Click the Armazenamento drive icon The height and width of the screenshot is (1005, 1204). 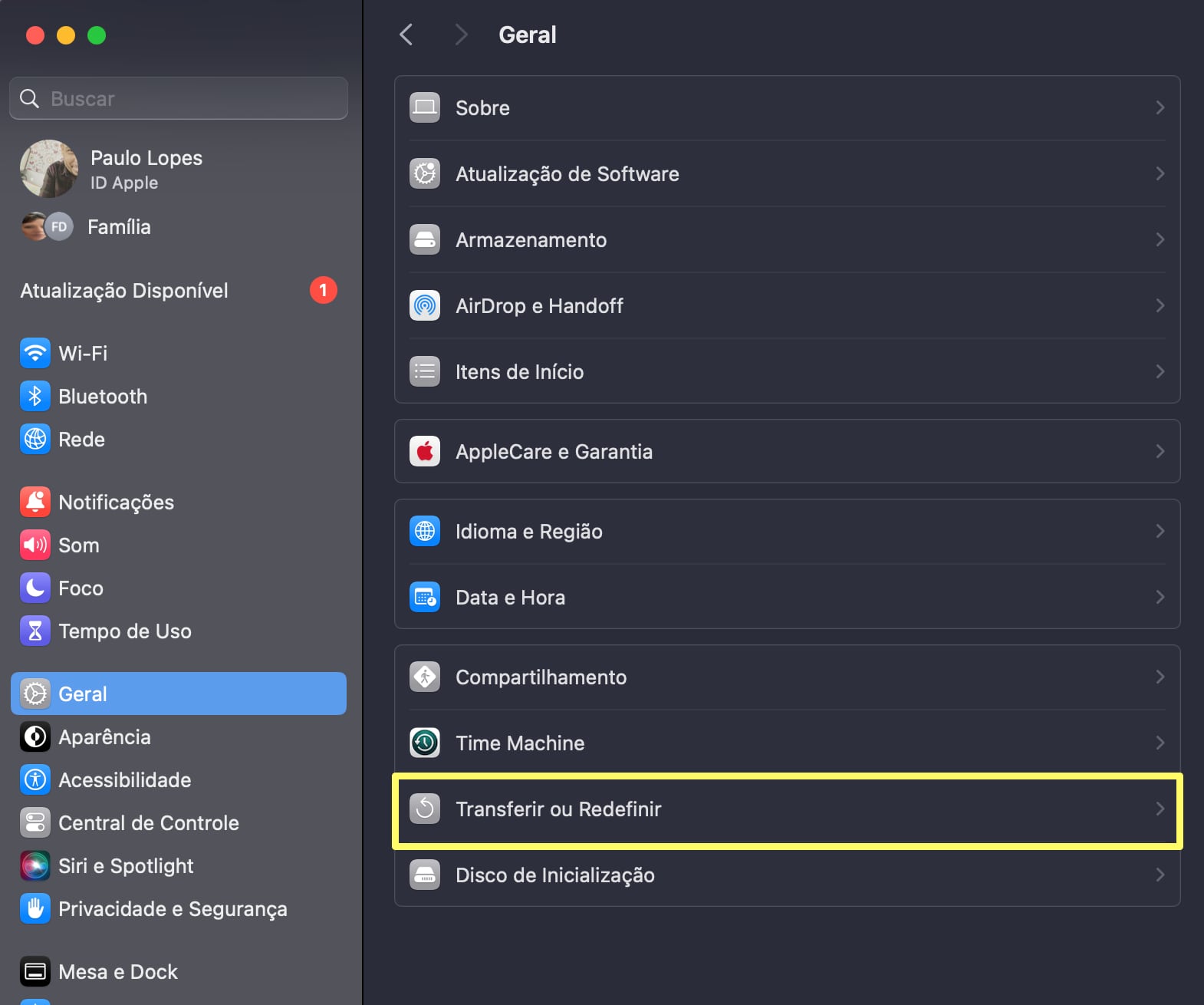pos(425,239)
